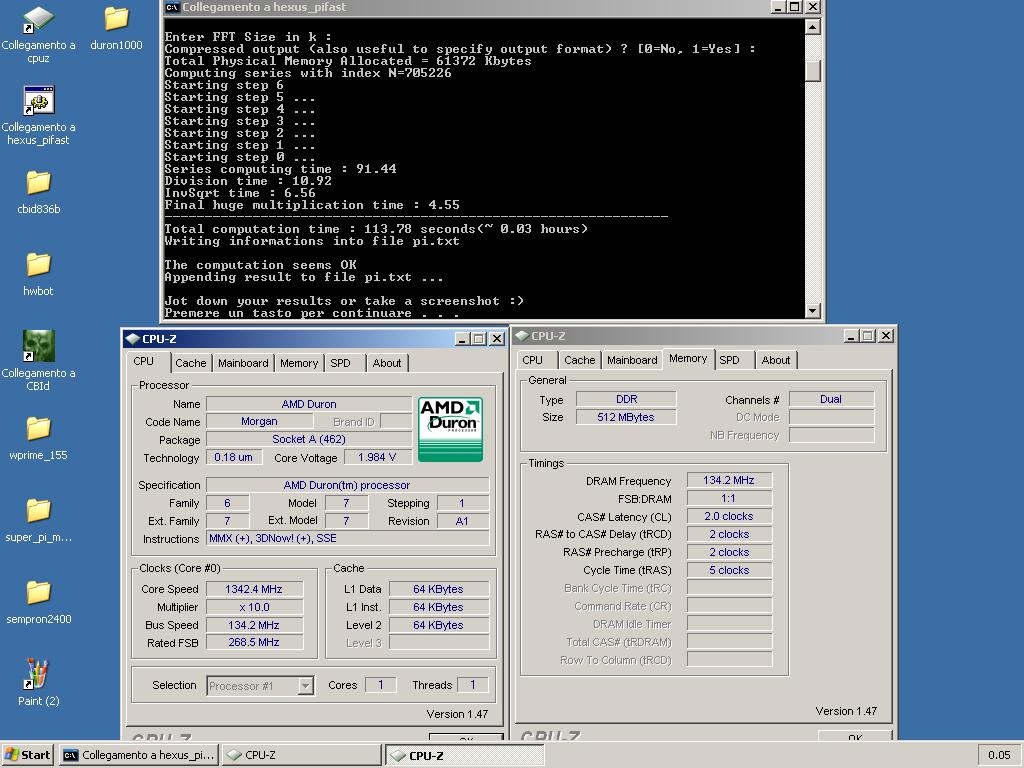The width and height of the screenshot is (1024, 768).
Task: Click the Instructions field MMX, 3DNow!, SSE
Action: click(348, 539)
